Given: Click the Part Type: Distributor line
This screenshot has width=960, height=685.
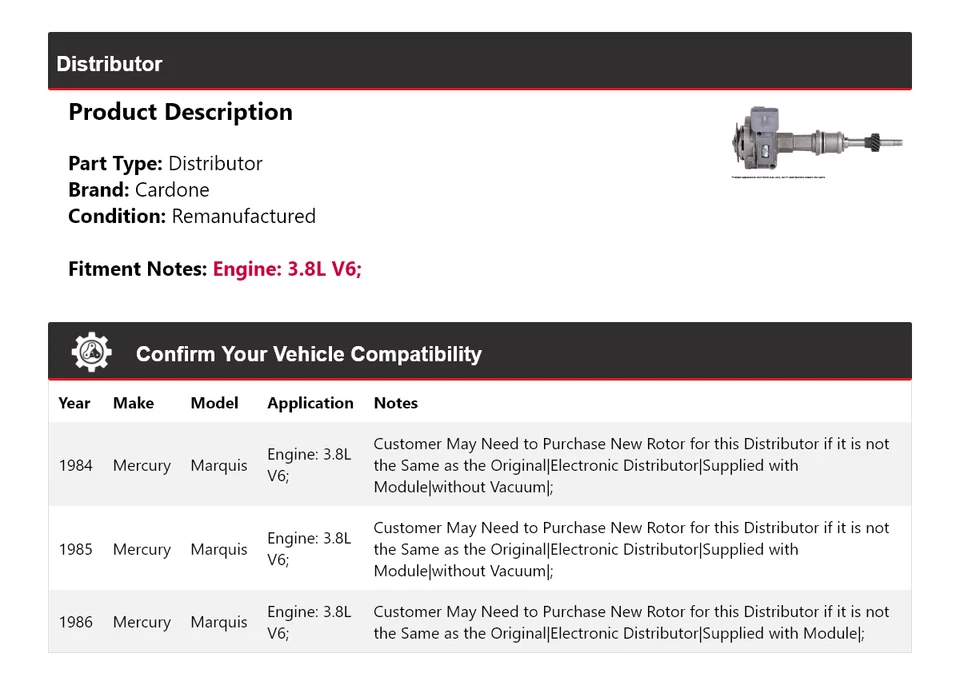Looking at the screenshot, I should click(165, 164).
